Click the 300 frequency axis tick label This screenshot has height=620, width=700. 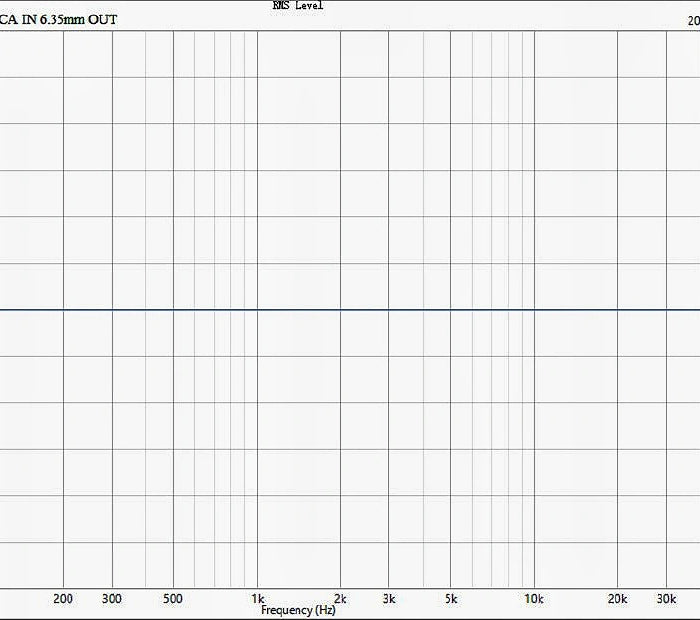(112, 599)
